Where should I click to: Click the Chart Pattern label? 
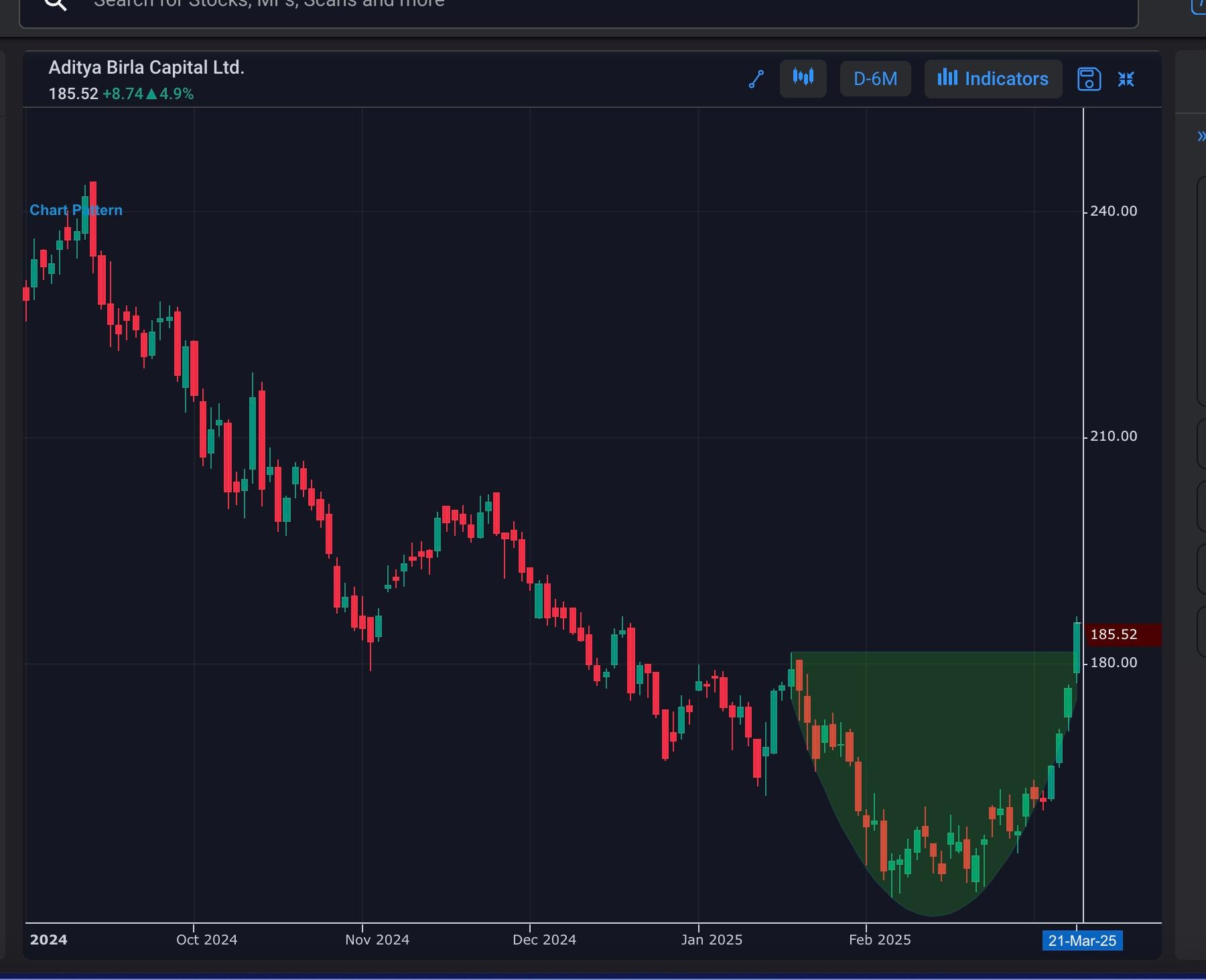point(76,210)
